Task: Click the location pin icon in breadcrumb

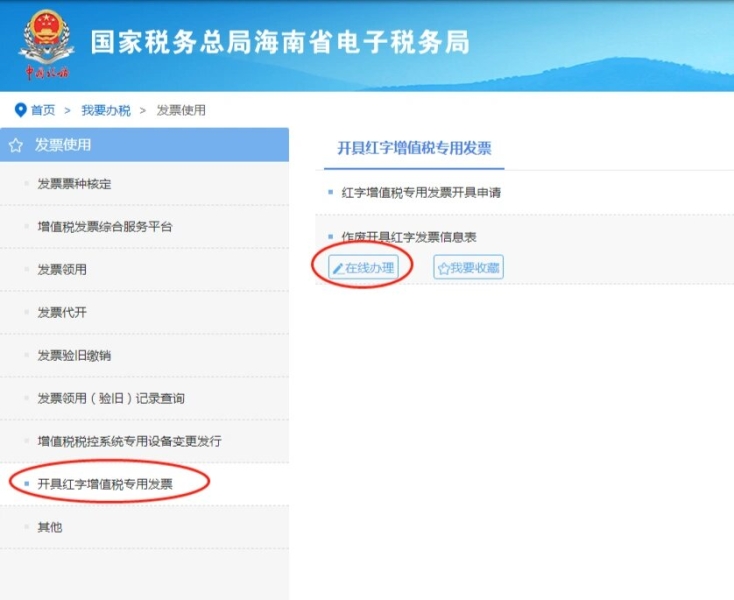Action: 20,110
